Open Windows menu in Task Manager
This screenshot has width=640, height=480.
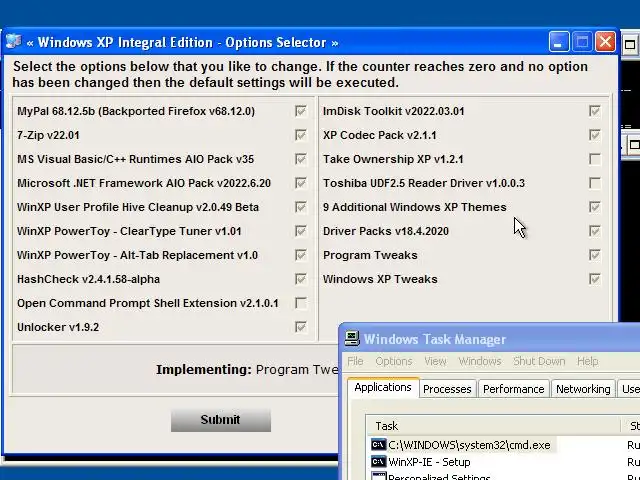point(480,361)
